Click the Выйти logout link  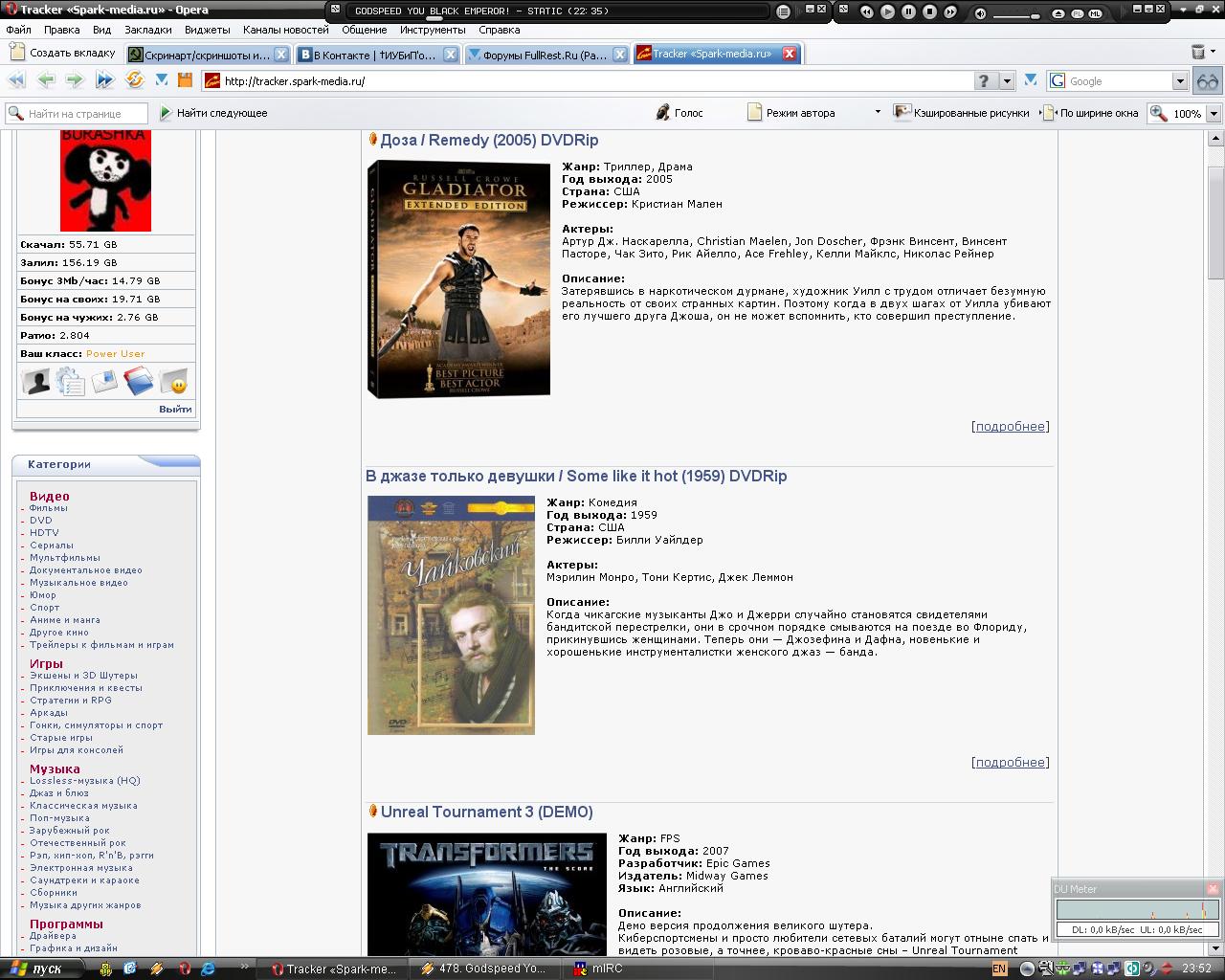[175, 409]
